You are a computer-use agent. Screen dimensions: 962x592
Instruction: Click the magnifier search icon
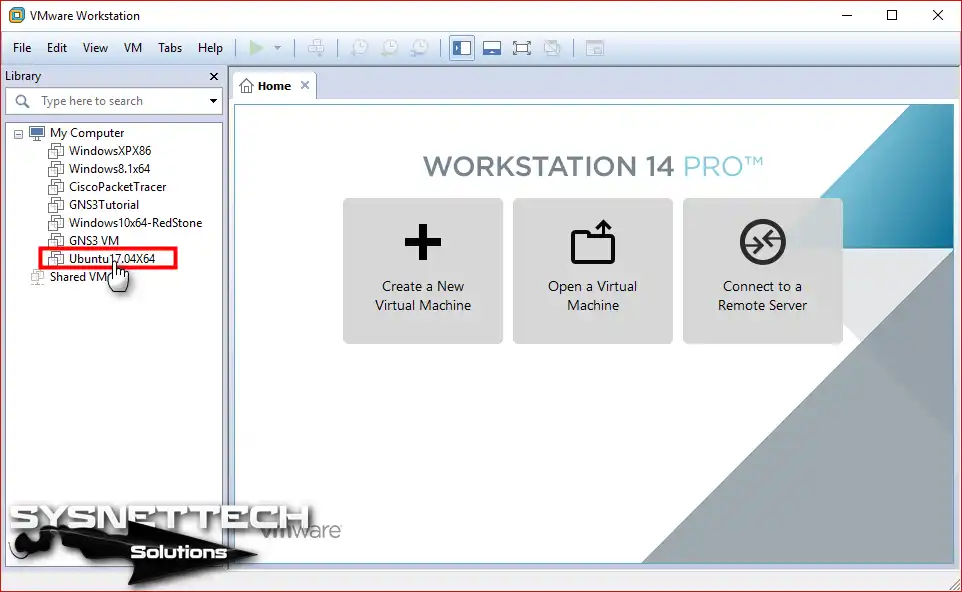point(22,101)
